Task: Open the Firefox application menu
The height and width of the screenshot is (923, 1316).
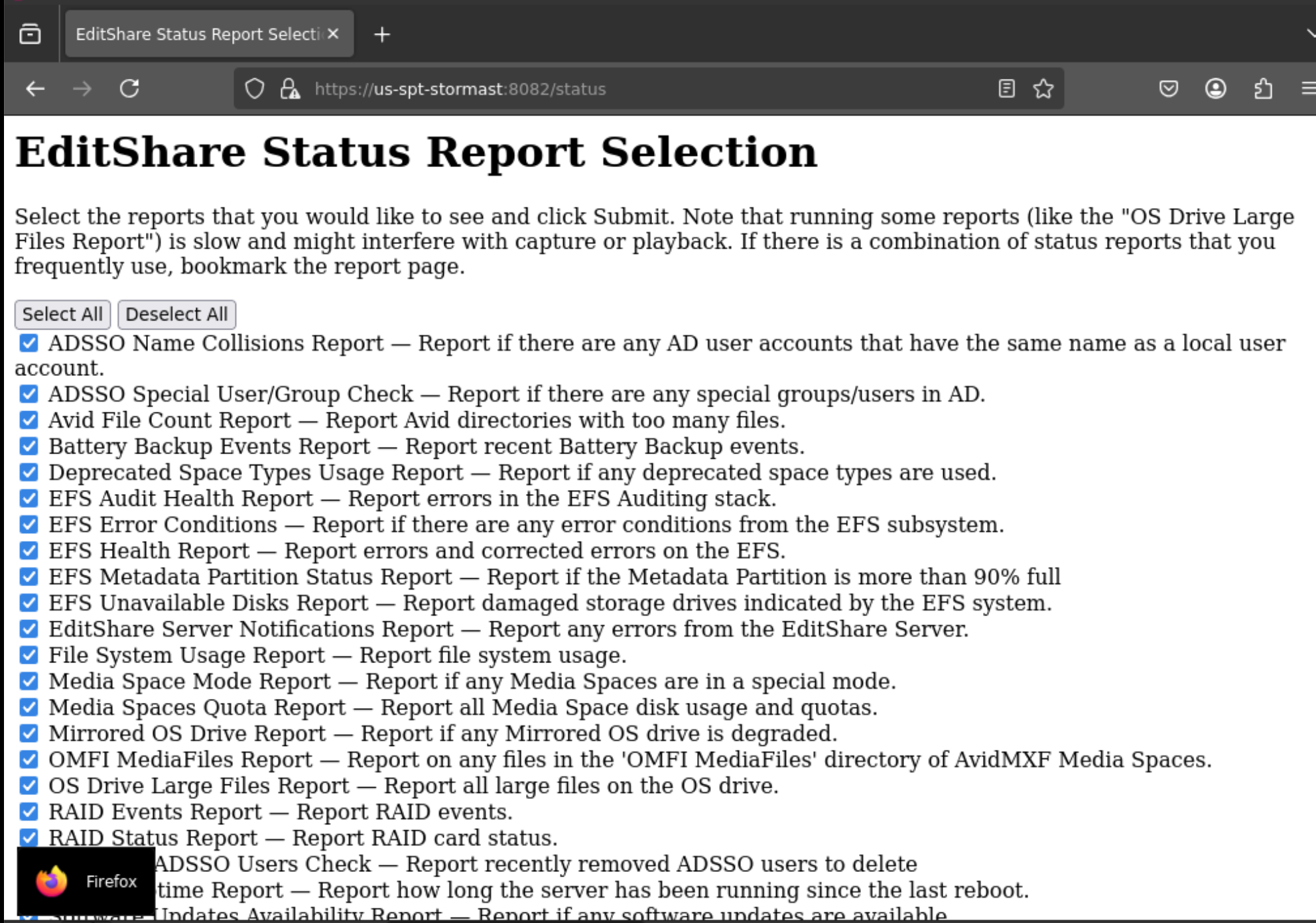Action: point(1308,89)
